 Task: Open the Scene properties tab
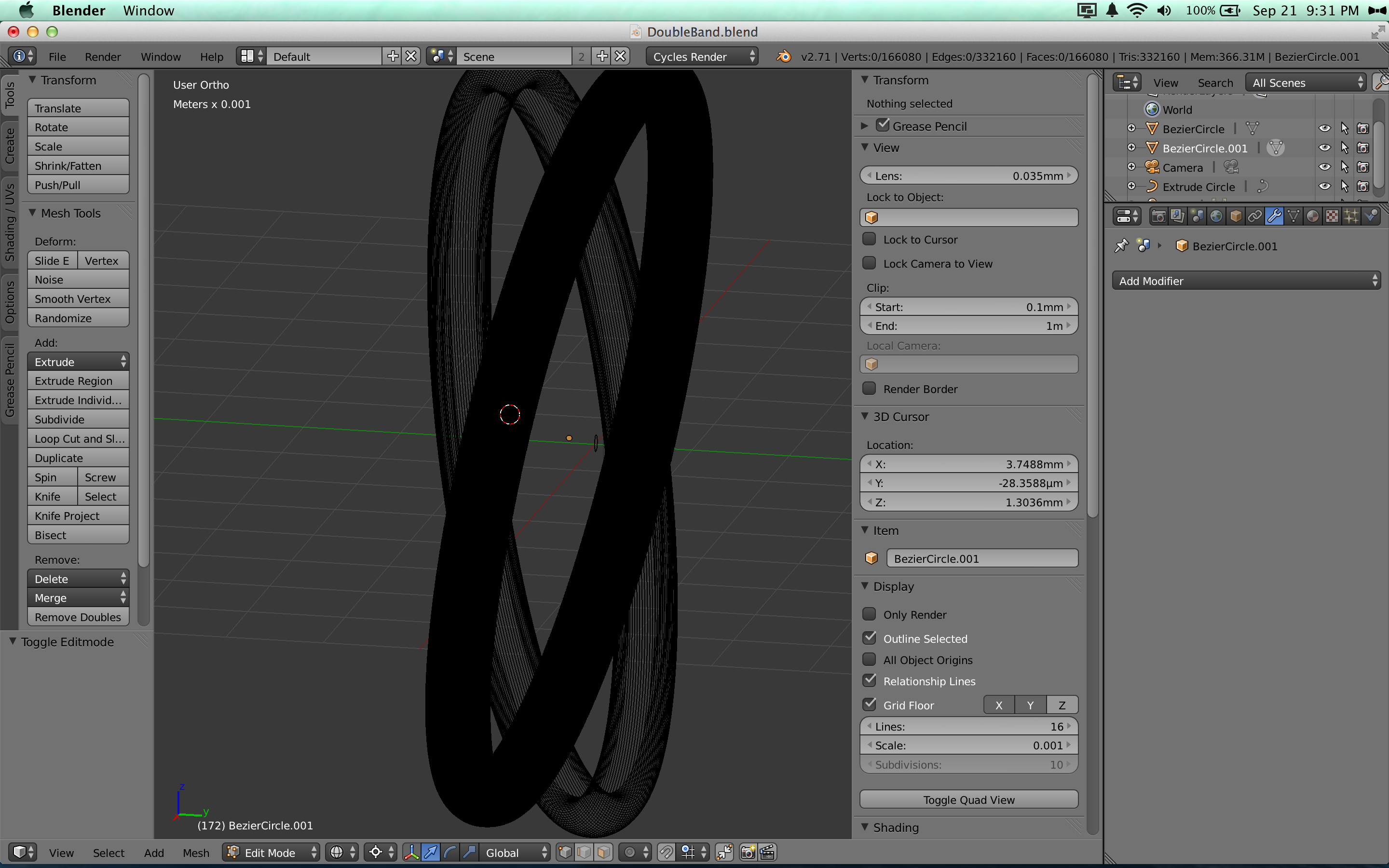tap(1197, 216)
